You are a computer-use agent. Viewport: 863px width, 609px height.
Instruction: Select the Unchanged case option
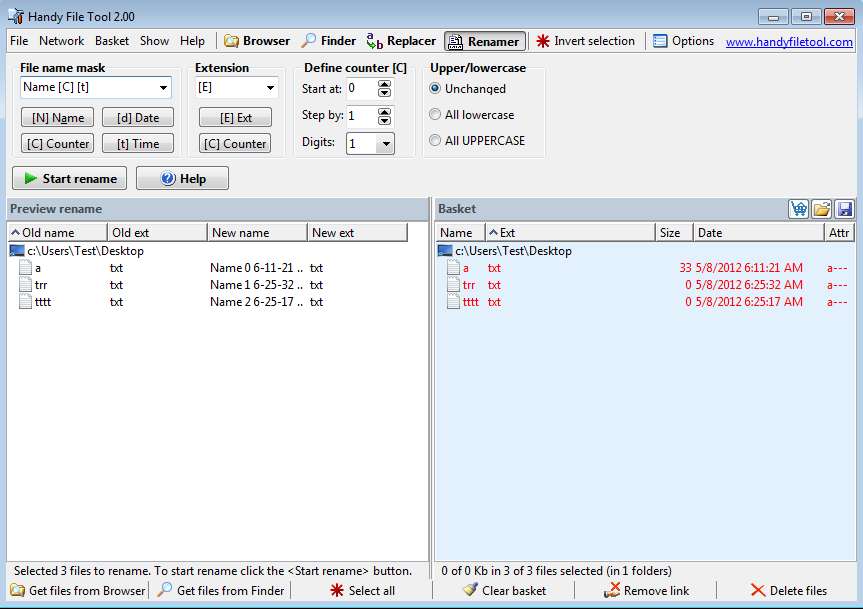tap(435, 89)
